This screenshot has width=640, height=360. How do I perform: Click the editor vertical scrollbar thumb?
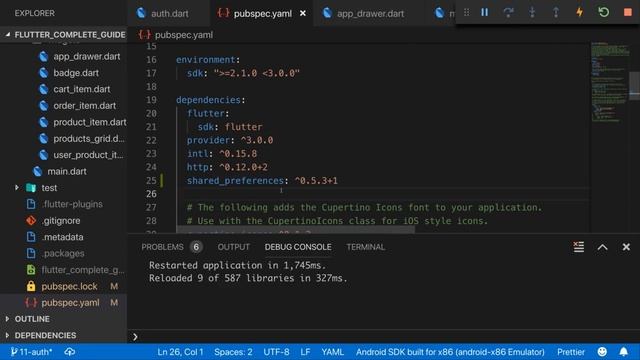click(x=634, y=86)
